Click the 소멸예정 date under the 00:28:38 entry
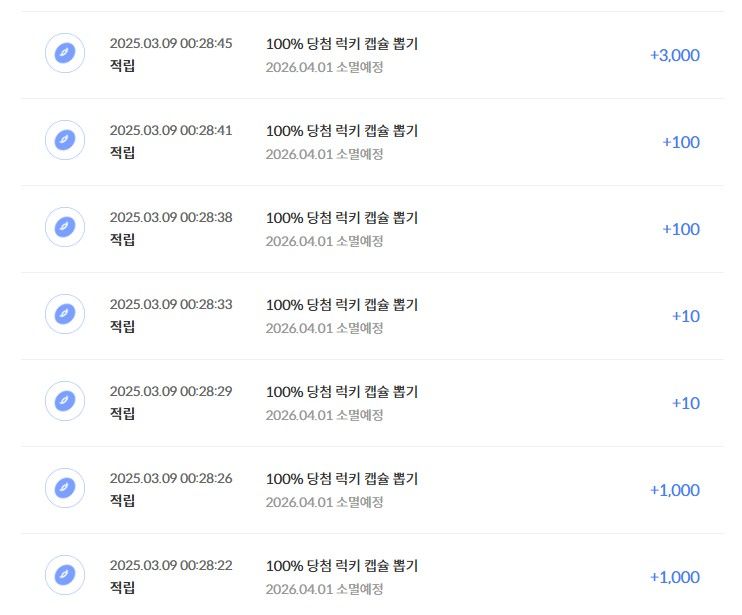The width and height of the screenshot is (742, 615). click(324, 241)
